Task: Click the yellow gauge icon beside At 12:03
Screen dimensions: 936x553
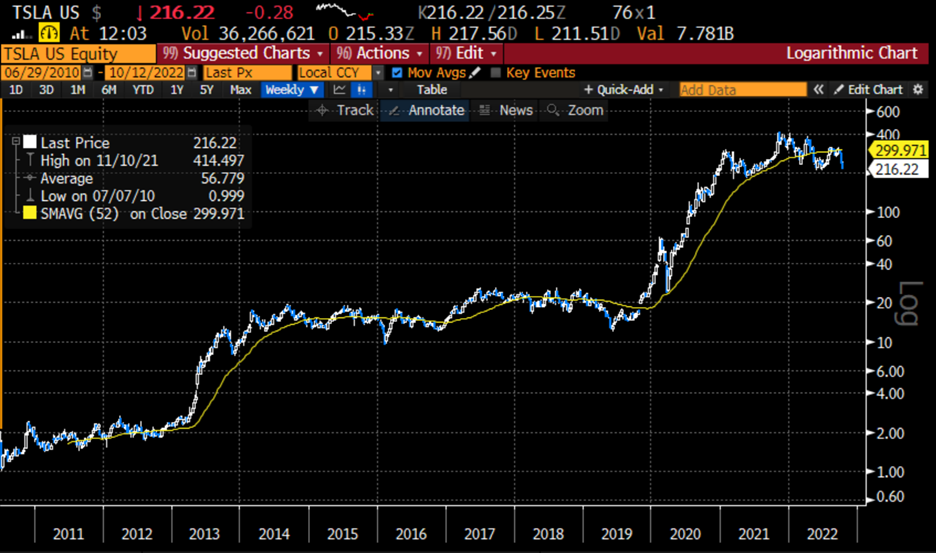Action: [49, 32]
